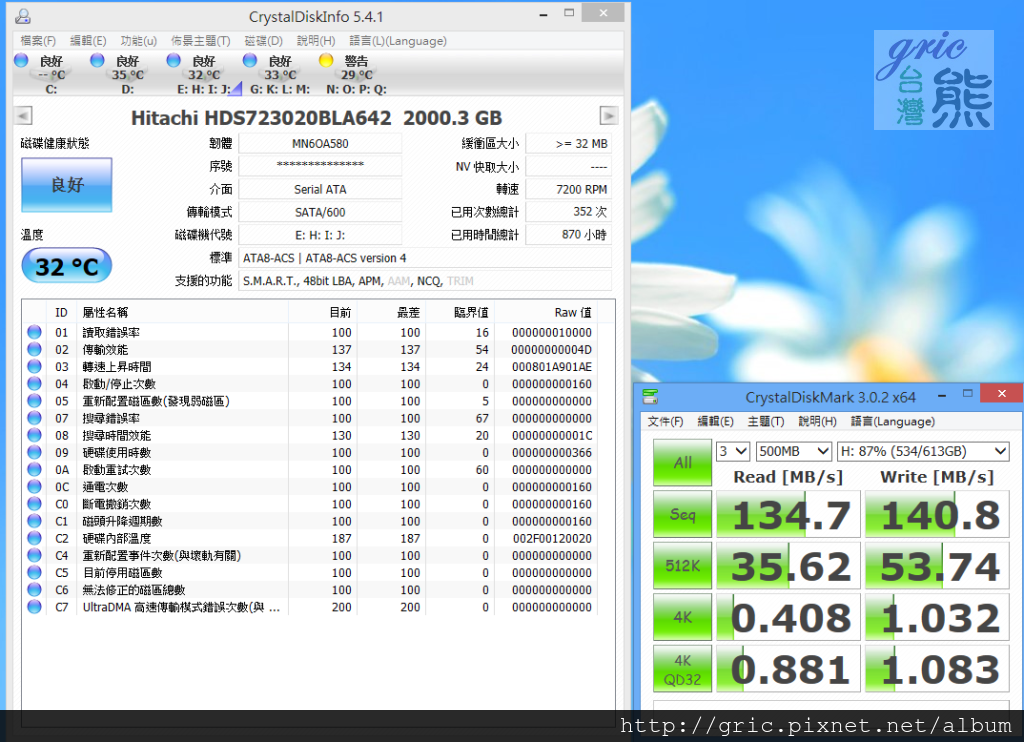The image size is (1024, 742).
Task: Click raw value 002F00120020 in C2 row
Action: 552,538
